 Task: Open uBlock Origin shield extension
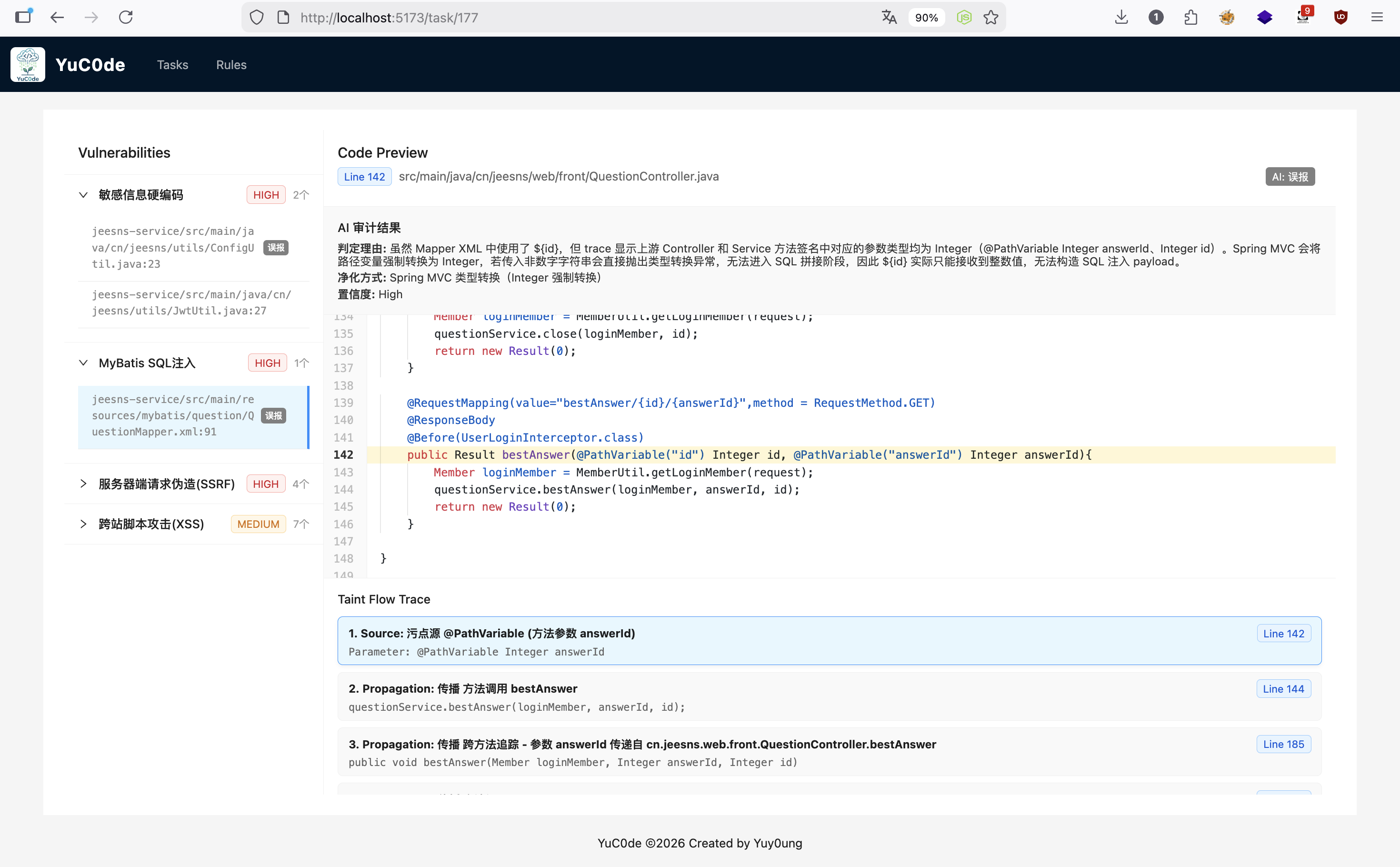1340,17
